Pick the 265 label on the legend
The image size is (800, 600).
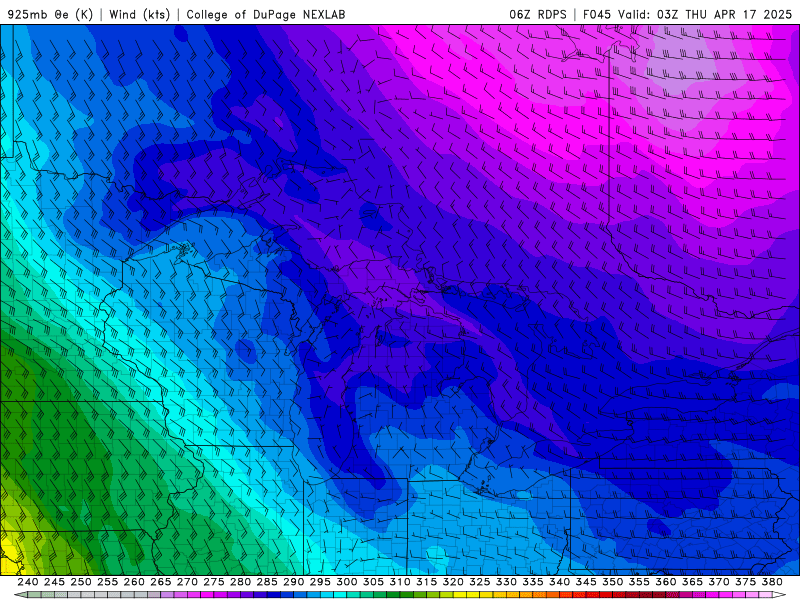(x=161, y=582)
